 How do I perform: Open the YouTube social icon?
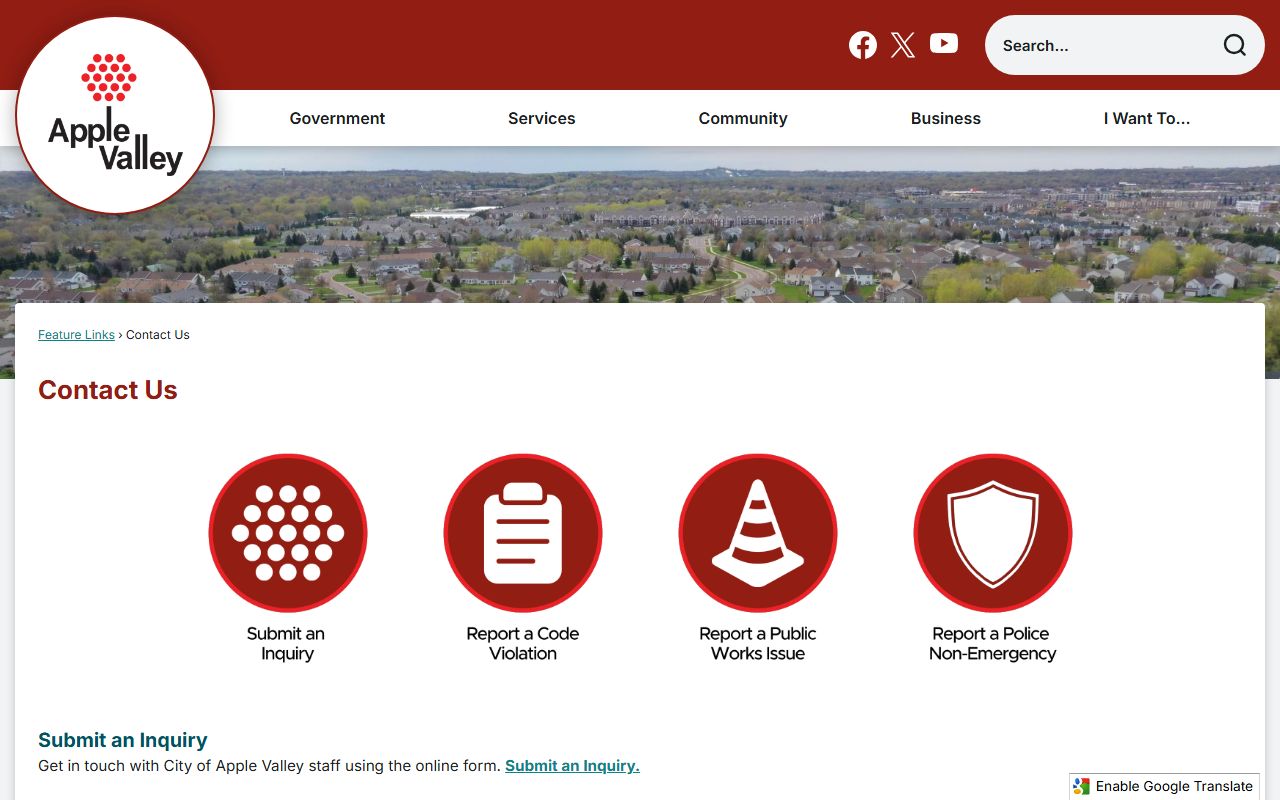pyautogui.click(x=944, y=43)
